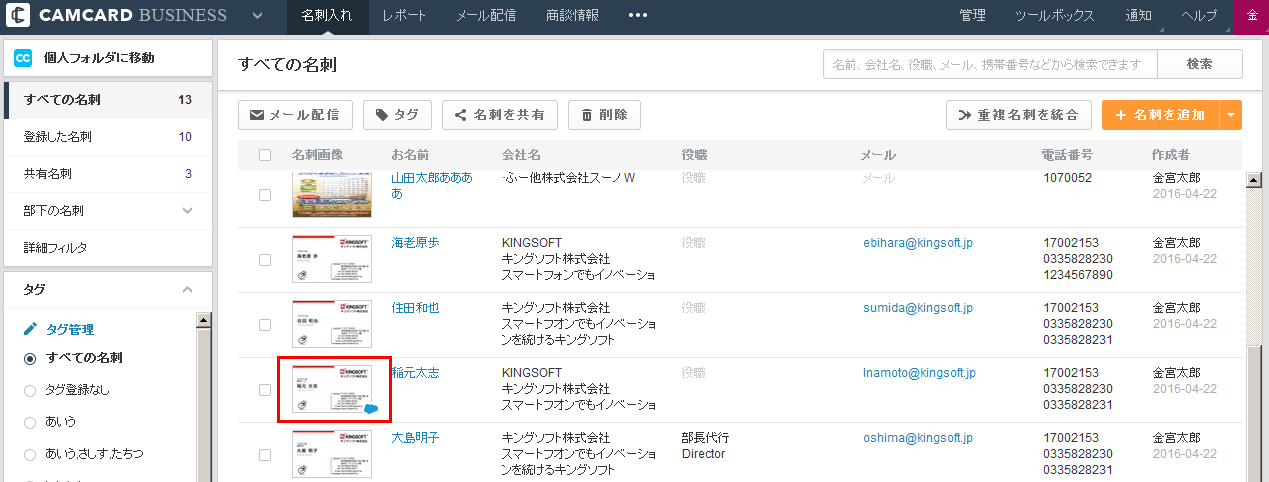Open タグ管理 pencil link

tap(60, 329)
